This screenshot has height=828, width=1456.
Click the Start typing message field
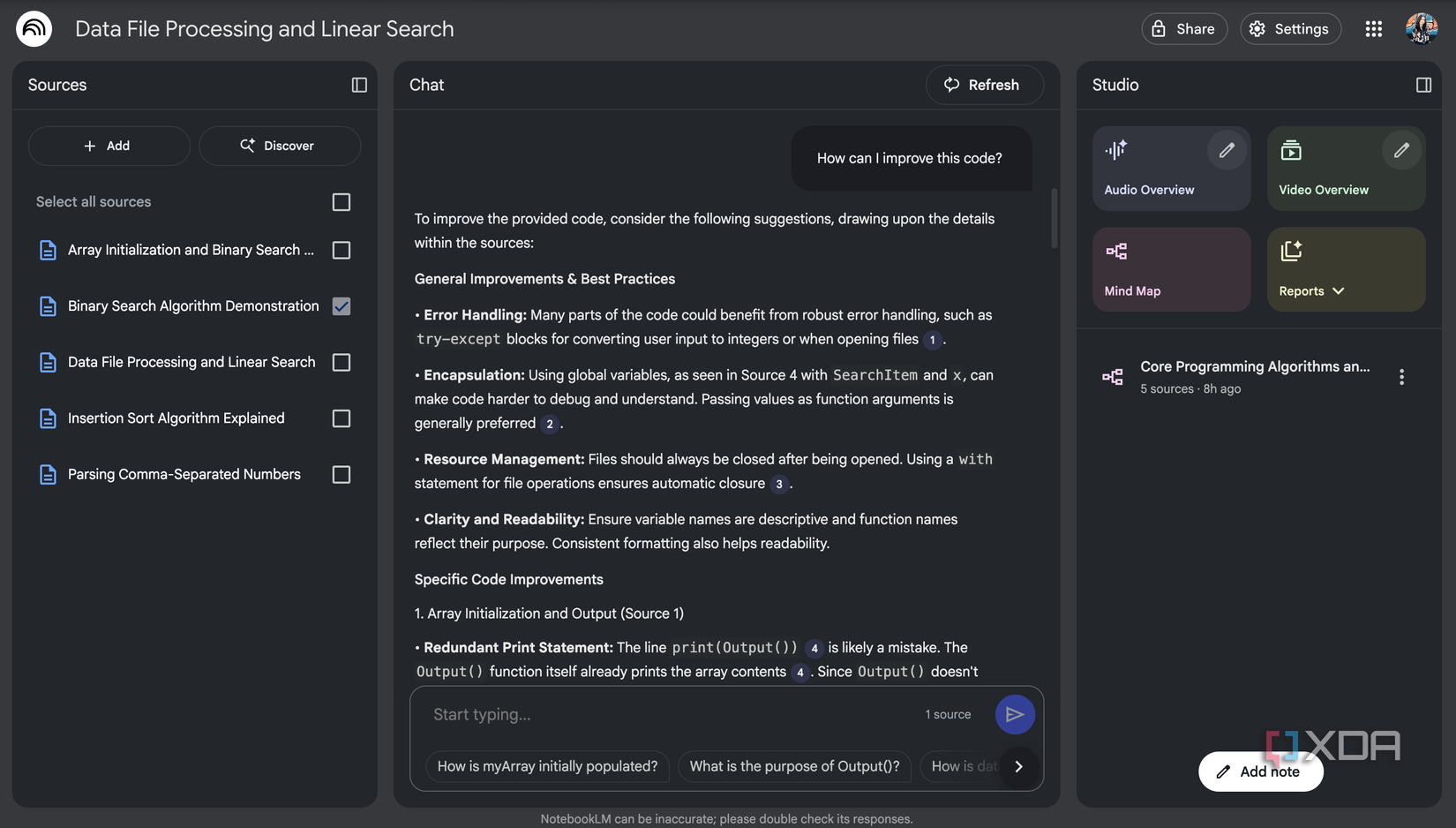[671, 714]
